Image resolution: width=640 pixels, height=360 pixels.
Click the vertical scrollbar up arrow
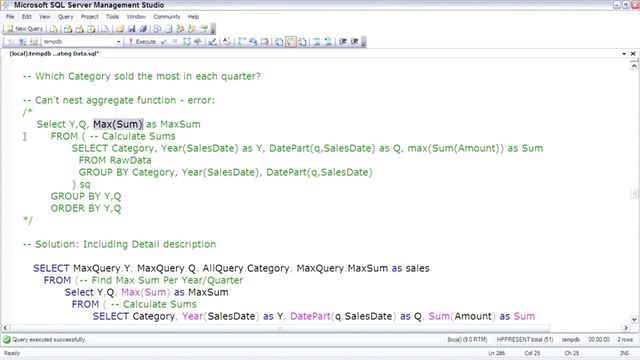(x=634, y=66)
